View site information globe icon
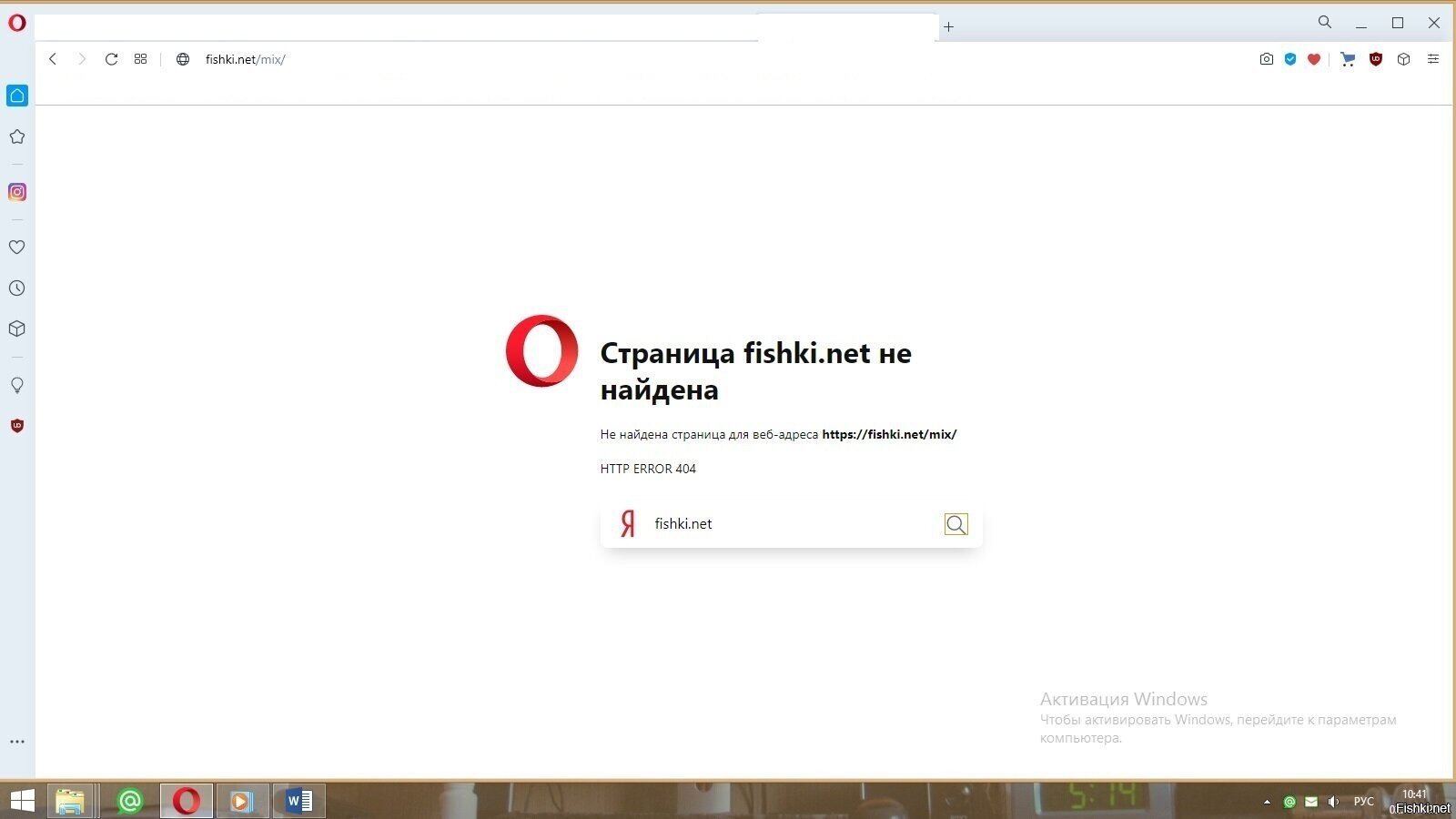This screenshot has width=1456, height=819. coord(183,59)
